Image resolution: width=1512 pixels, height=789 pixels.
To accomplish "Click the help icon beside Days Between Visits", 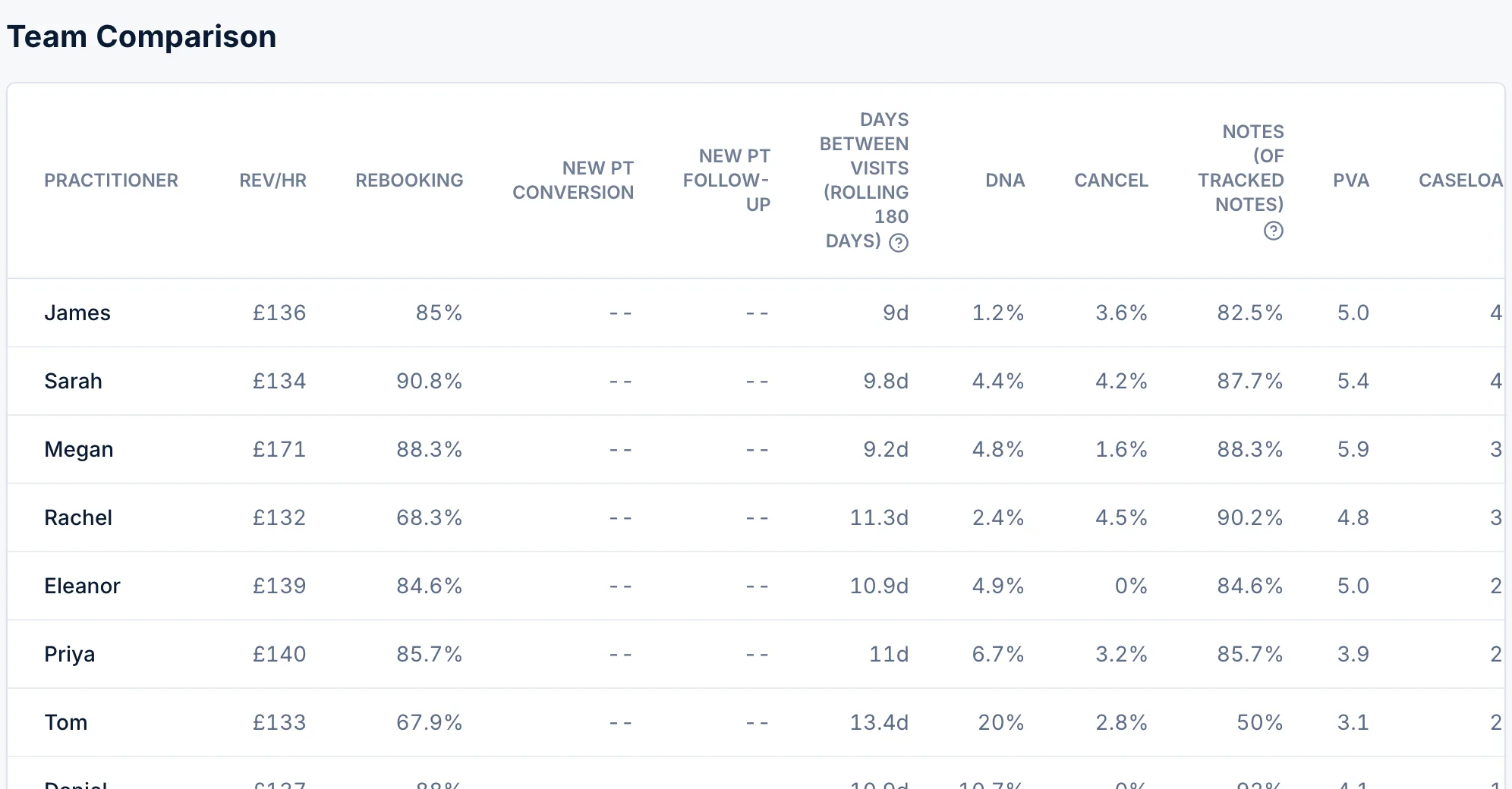I will coord(899,243).
